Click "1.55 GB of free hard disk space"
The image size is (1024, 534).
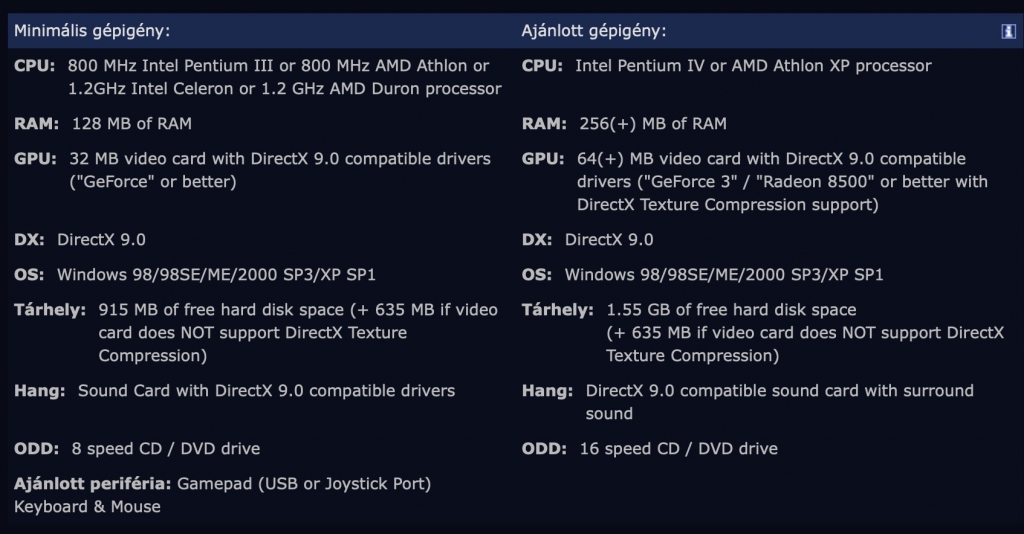[731, 310]
